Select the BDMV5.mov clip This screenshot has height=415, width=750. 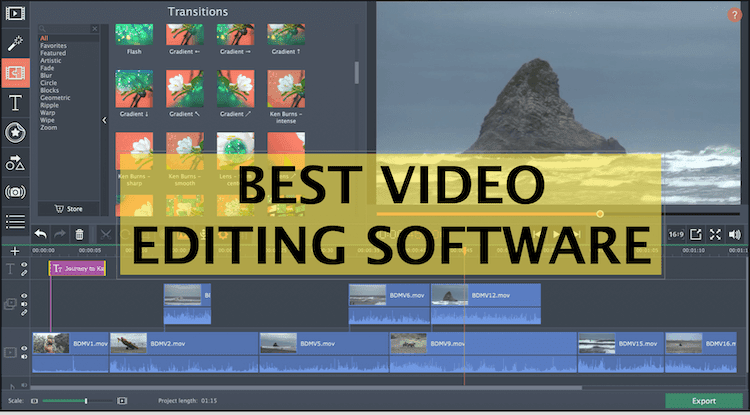coord(324,353)
